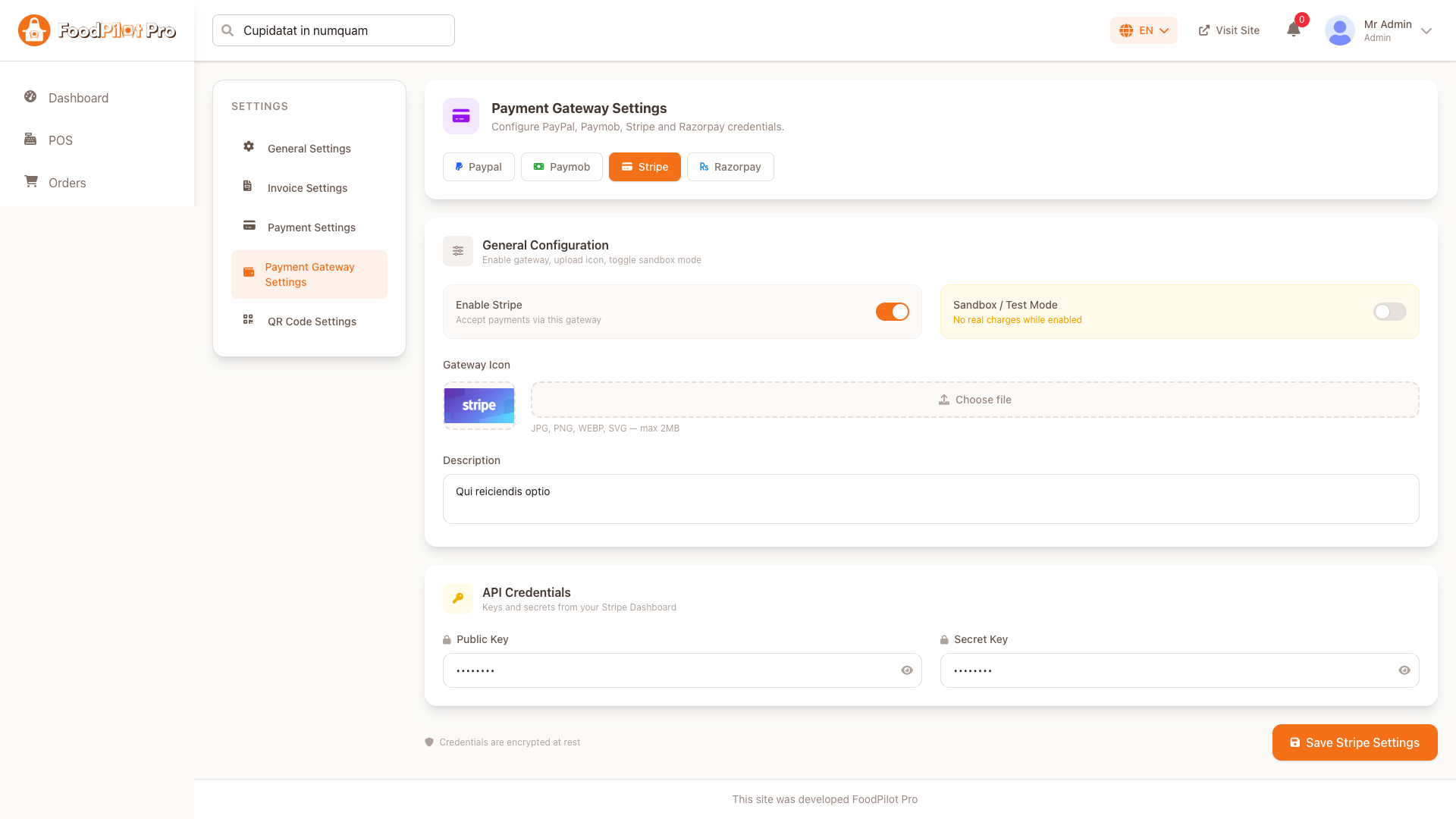Click 'No real charges while enabled' text
Screen dimensions: 1456x819
[1018, 320]
